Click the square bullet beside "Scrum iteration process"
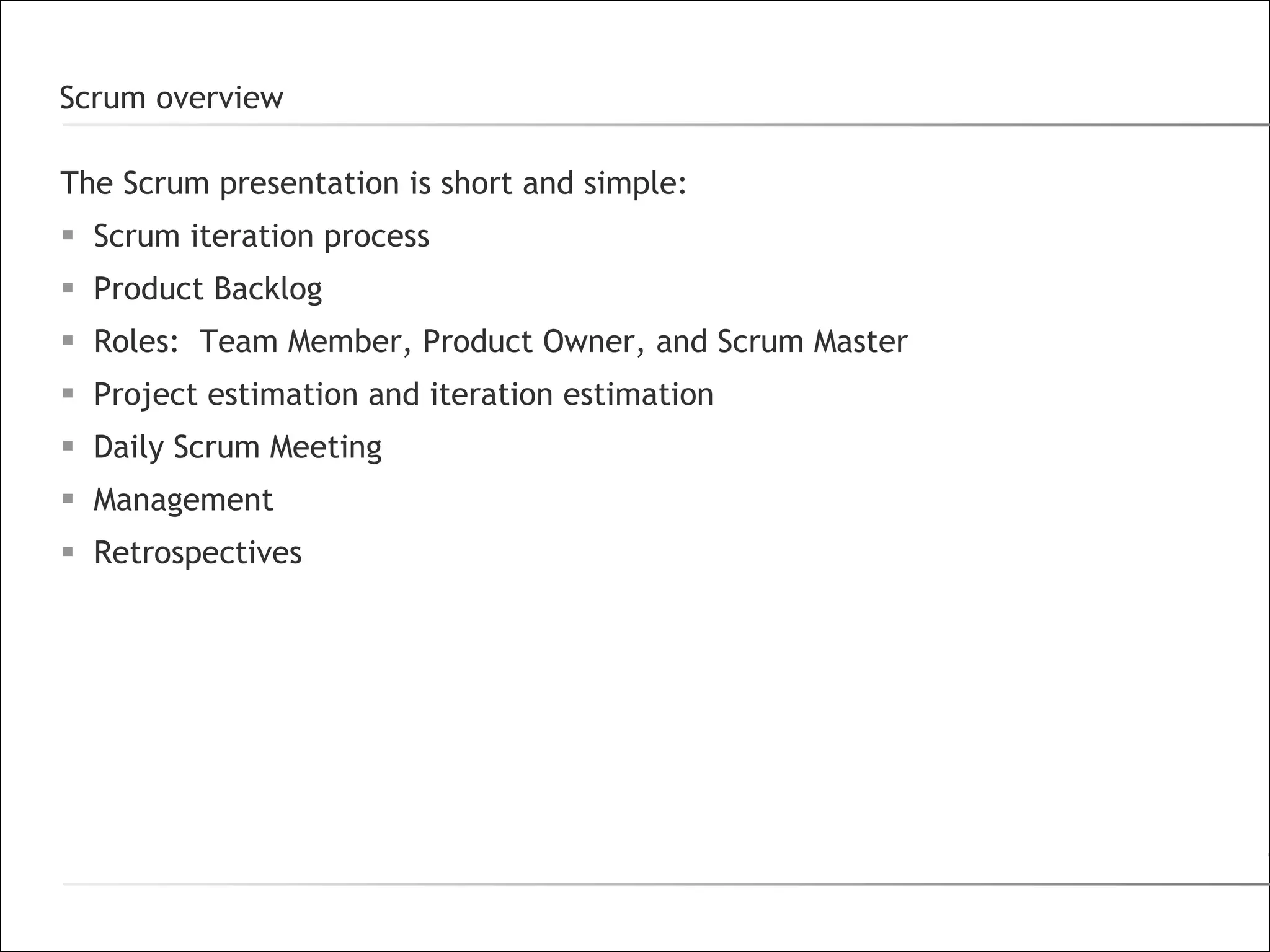 (x=68, y=235)
